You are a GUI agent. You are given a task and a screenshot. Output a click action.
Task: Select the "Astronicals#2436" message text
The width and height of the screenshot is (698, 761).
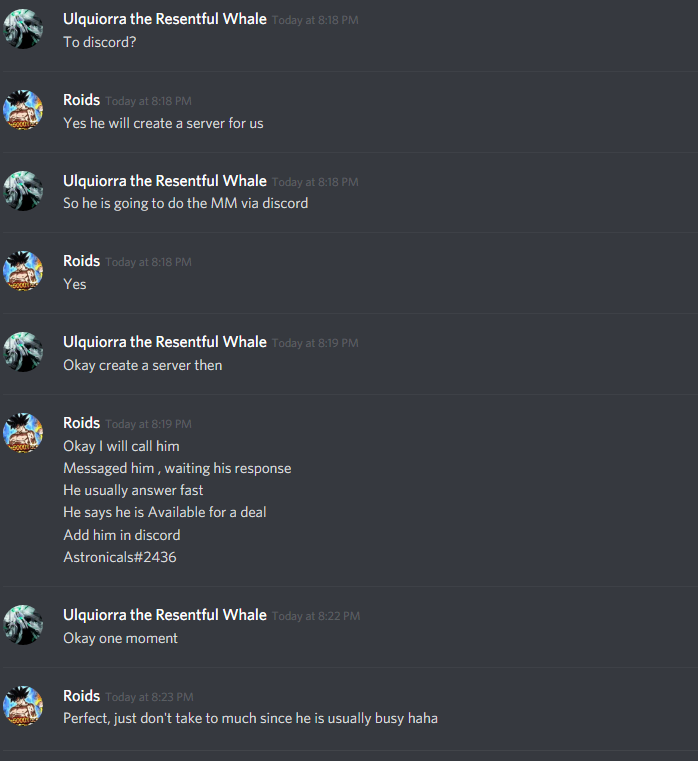click(120, 557)
